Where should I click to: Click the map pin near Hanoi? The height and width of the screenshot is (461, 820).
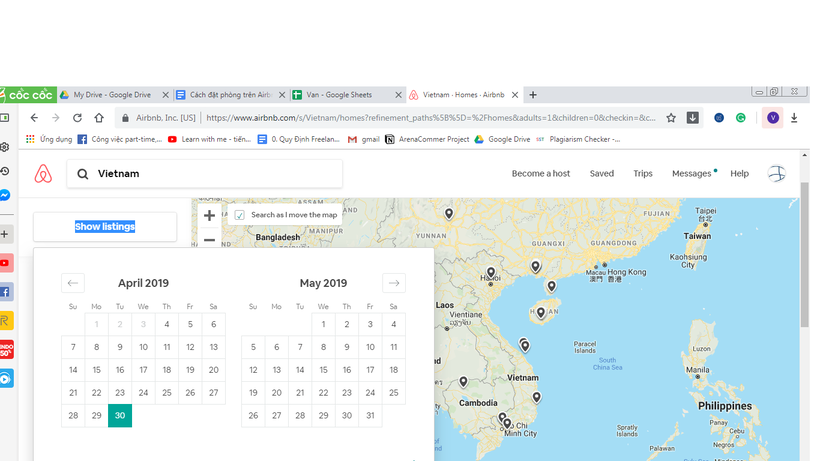(x=491, y=272)
